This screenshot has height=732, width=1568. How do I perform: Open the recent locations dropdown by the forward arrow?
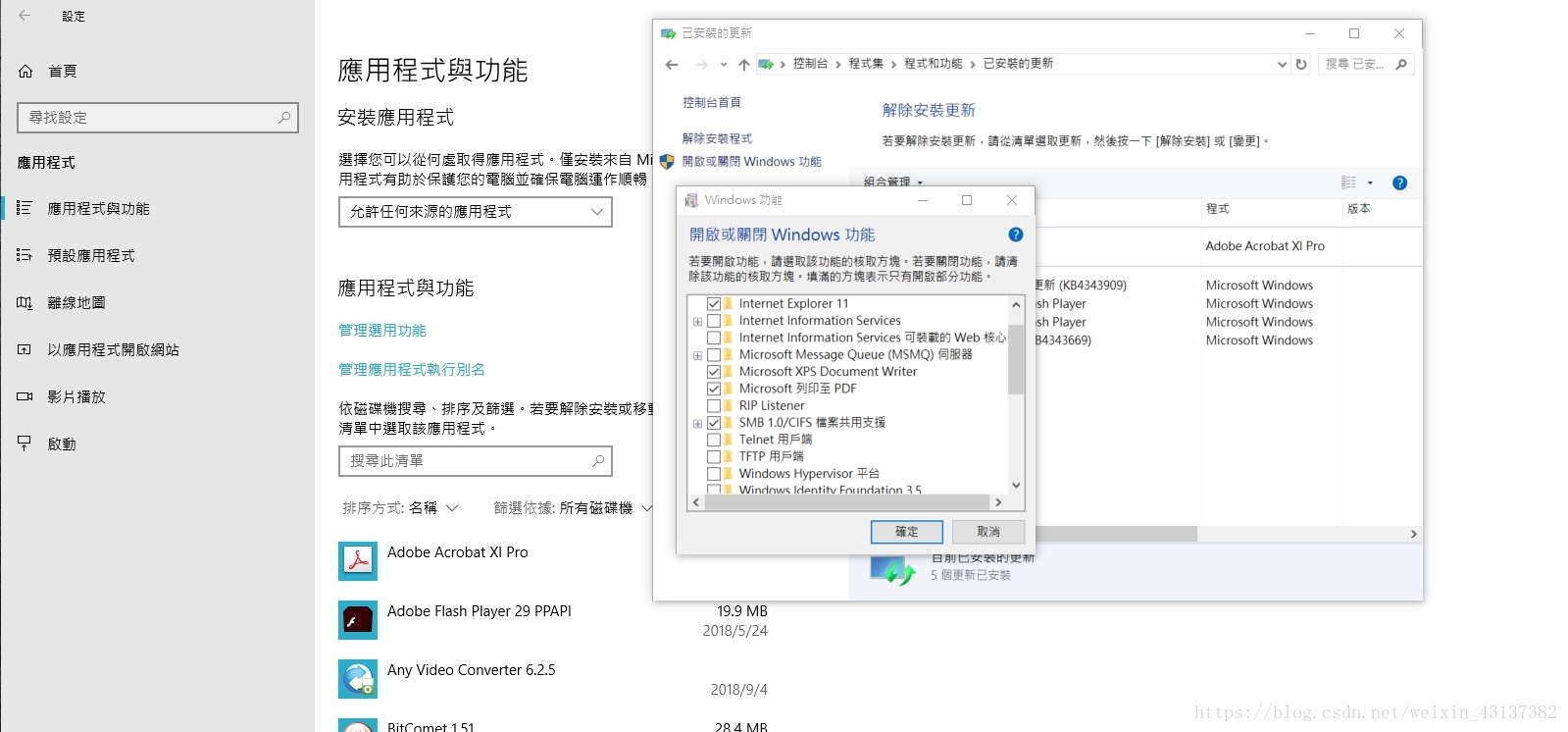[x=724, y=65]
